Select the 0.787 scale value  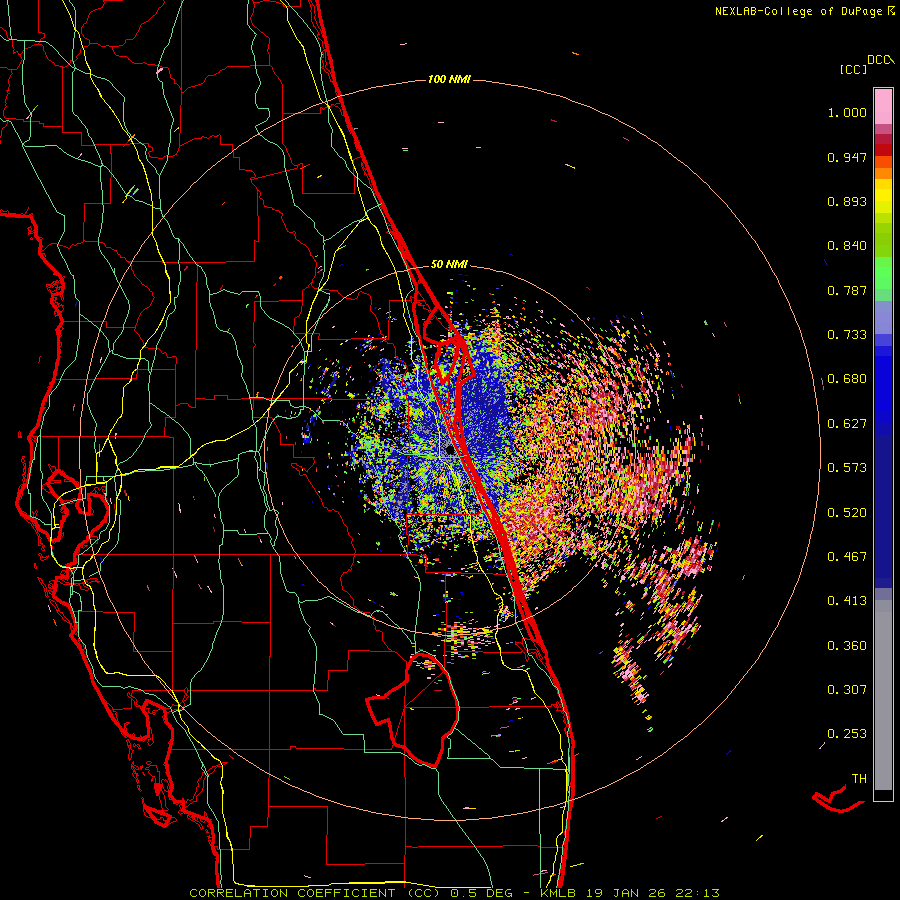click(x=847, y=290)
